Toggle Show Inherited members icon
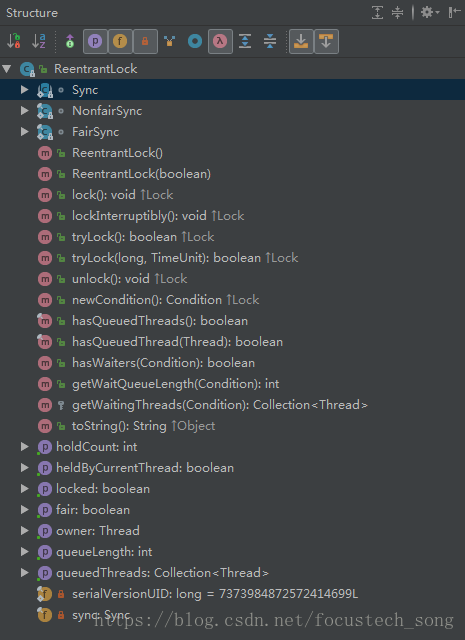This screenshot has height=640, width=465. [x=70, y=41]
